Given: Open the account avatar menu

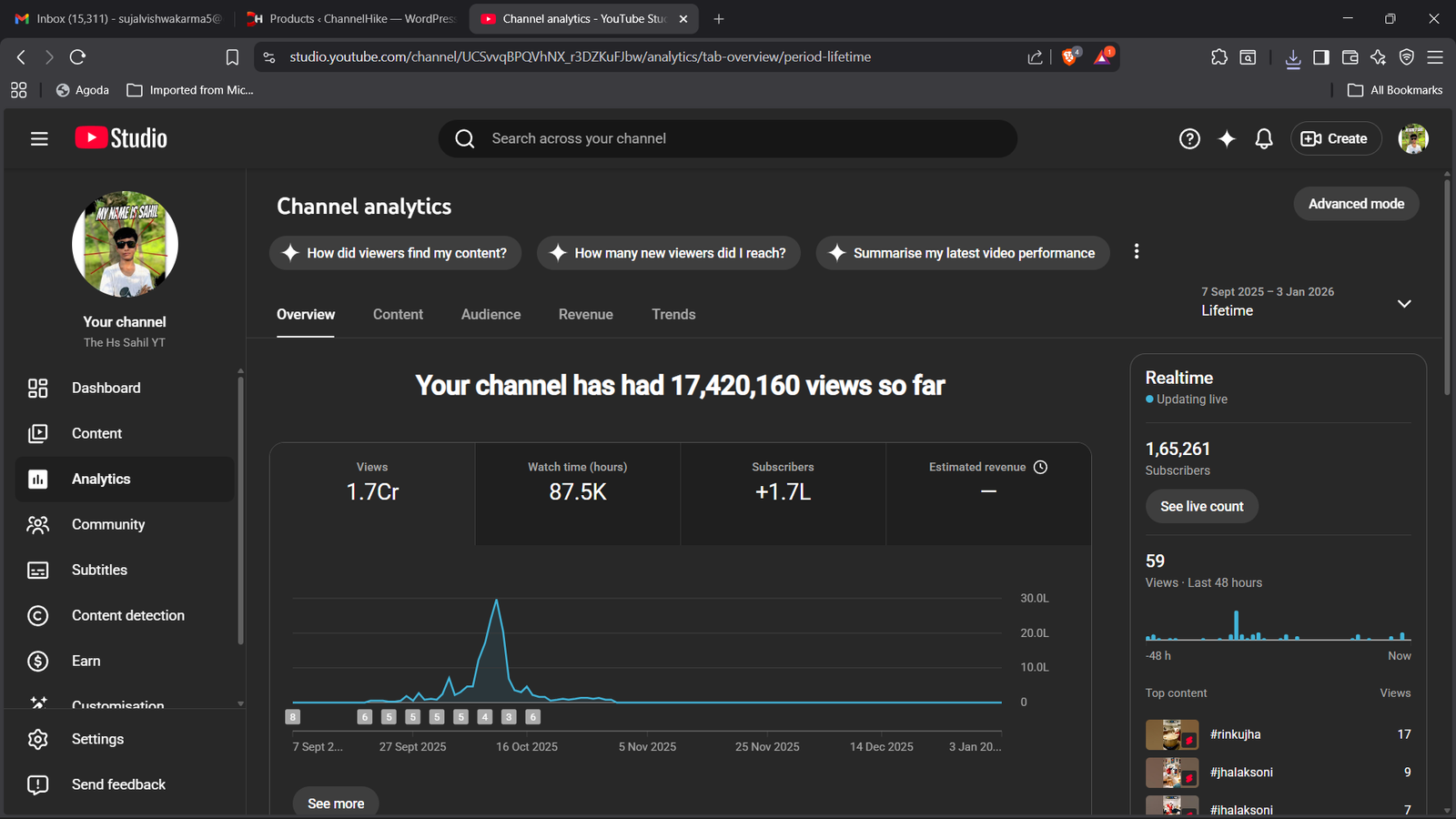Looking at the screenshot, I should coord(1412,138).
